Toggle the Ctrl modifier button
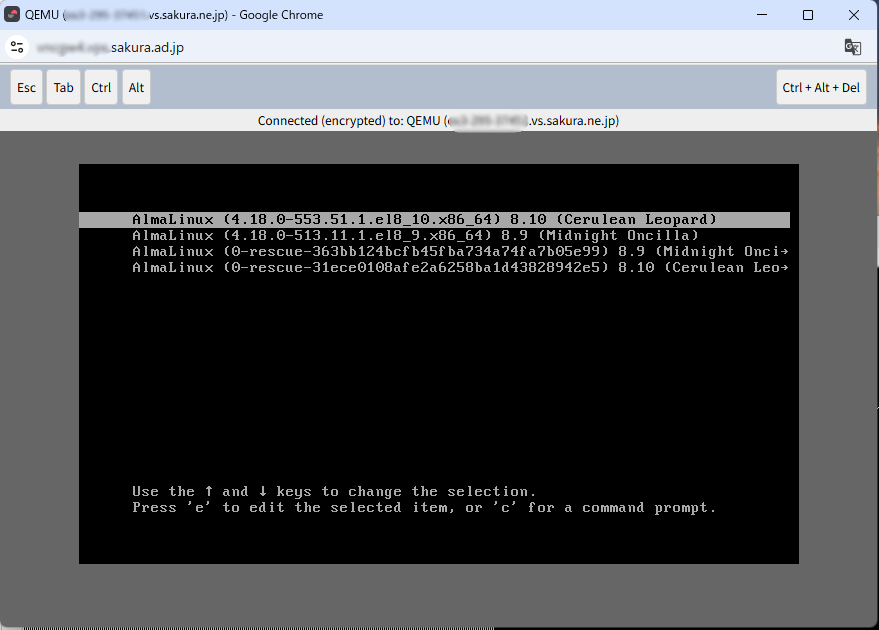The height and width of the screenshot is (630, 879). pos(101,87)
